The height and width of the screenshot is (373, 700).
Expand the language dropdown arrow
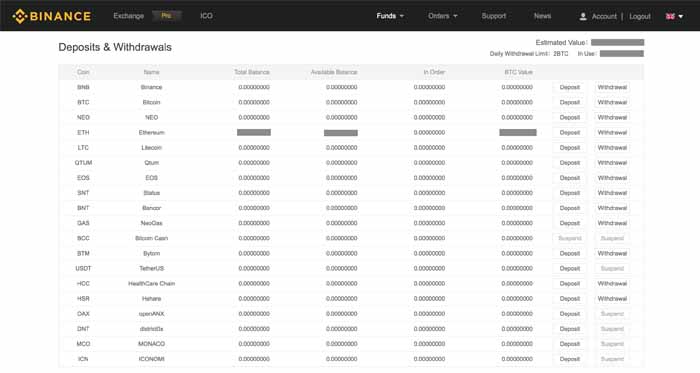tap(681, 17)
